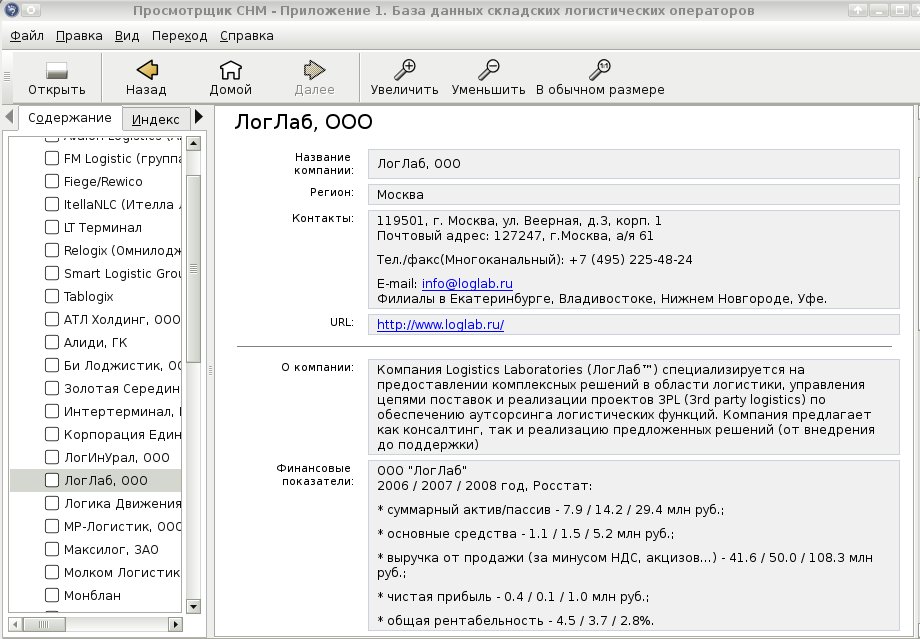Screen dimensions: 920x639
Task: Click the phone number +7 (495) 225-48-24
Action: coord(631,260)
